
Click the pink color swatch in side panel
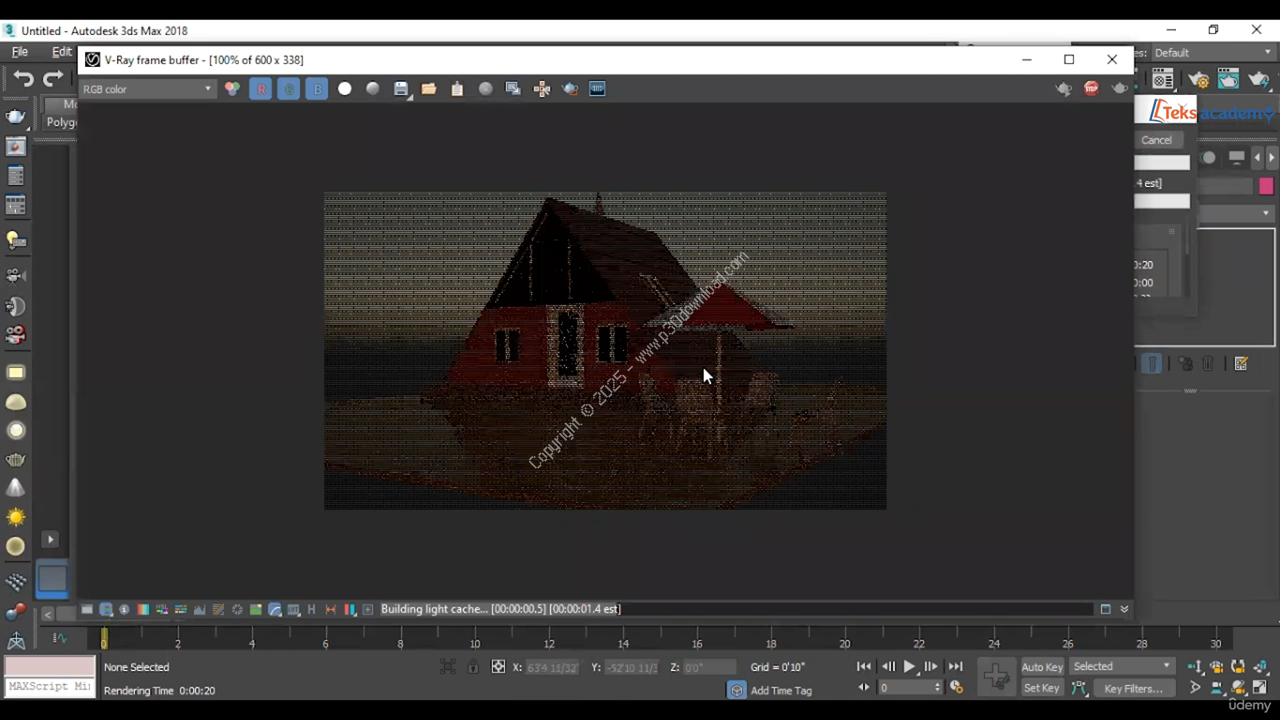coord(1266,186)
